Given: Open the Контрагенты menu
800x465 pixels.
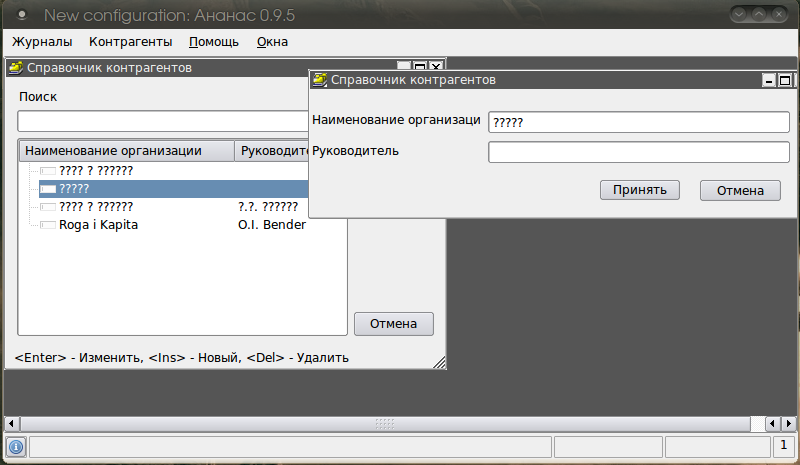Looking at the screenshot, I should (130, 42).
